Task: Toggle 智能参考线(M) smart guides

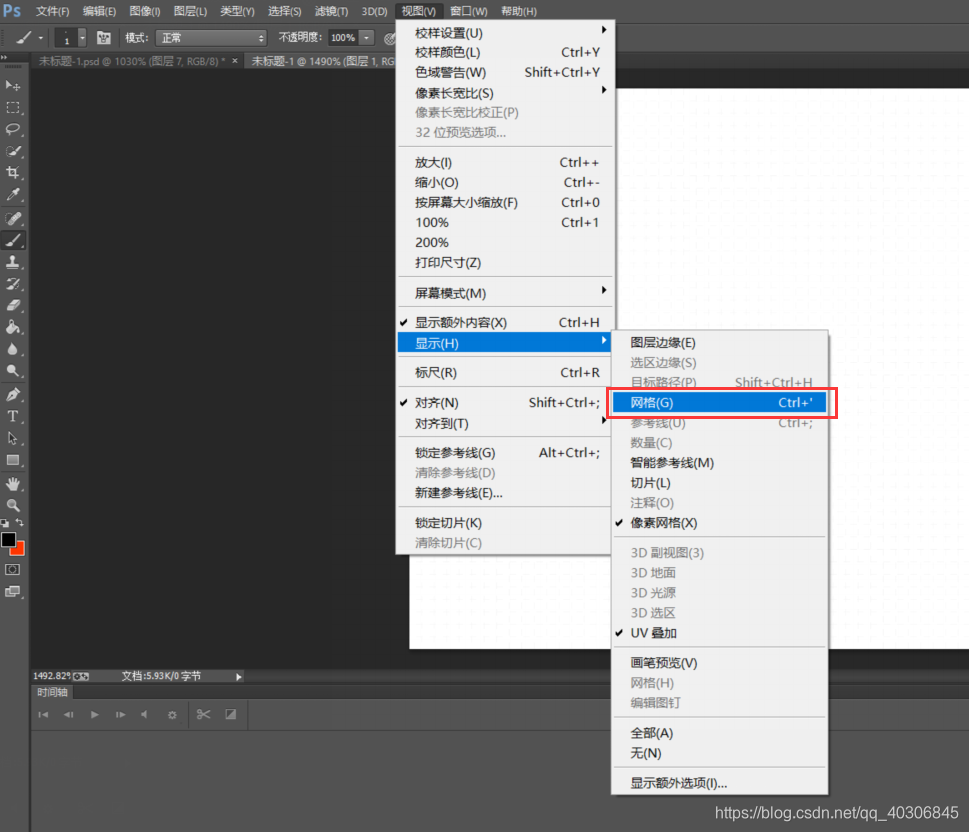Action: point(719,463)
